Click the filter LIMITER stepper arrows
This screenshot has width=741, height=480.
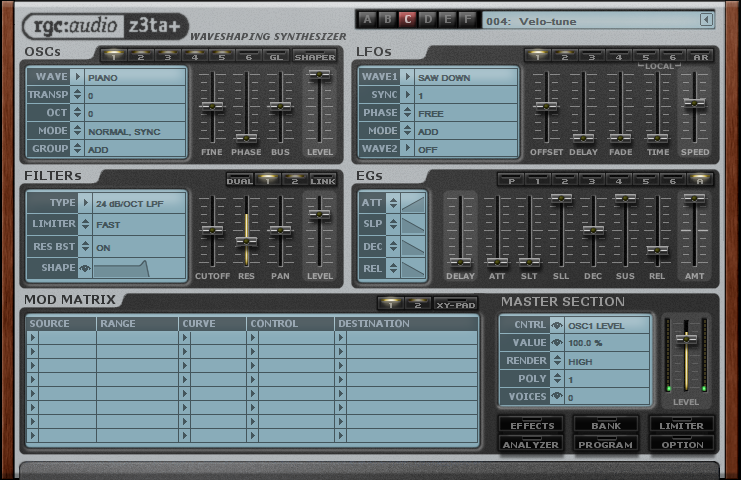(85, 224)
